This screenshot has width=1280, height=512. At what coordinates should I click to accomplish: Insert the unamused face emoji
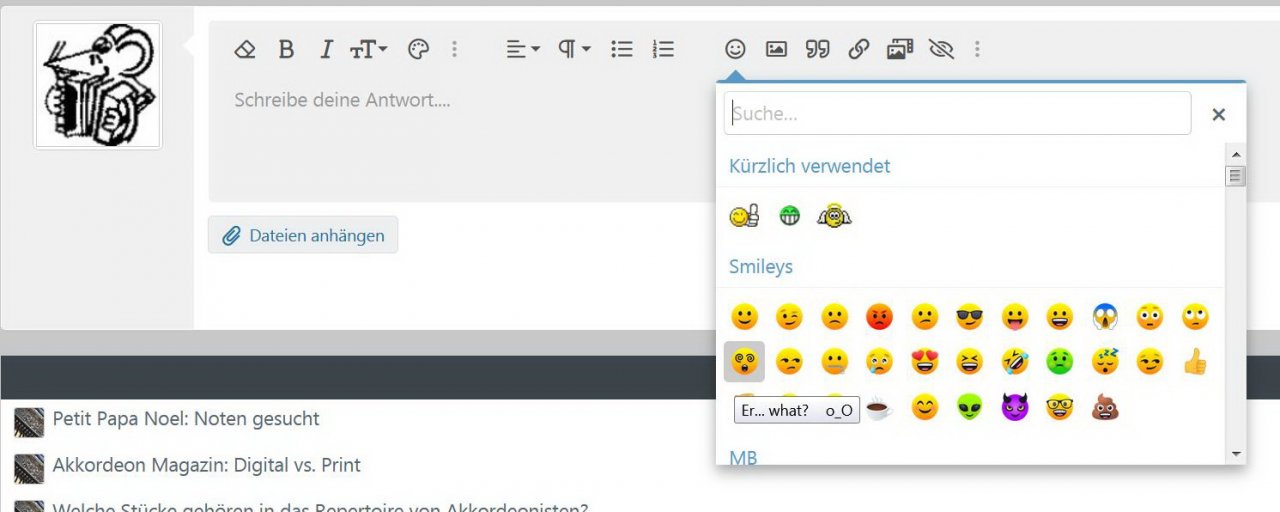click(x=789, y=362)
